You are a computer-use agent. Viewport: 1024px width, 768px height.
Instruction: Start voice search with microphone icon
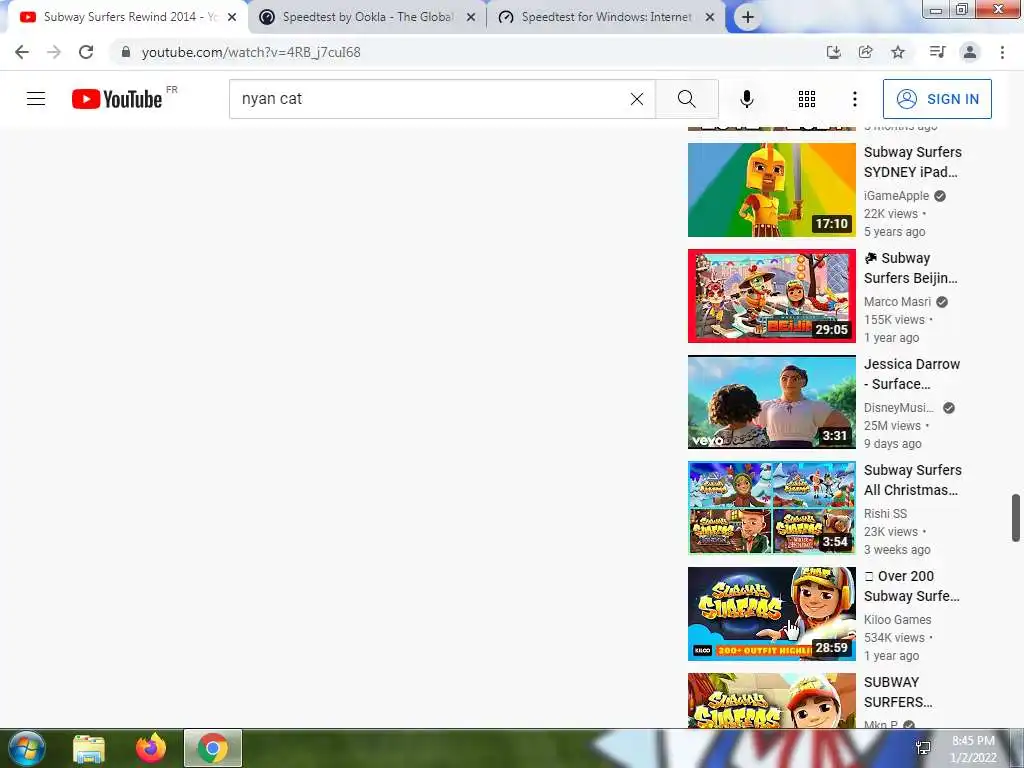[747, 99]
